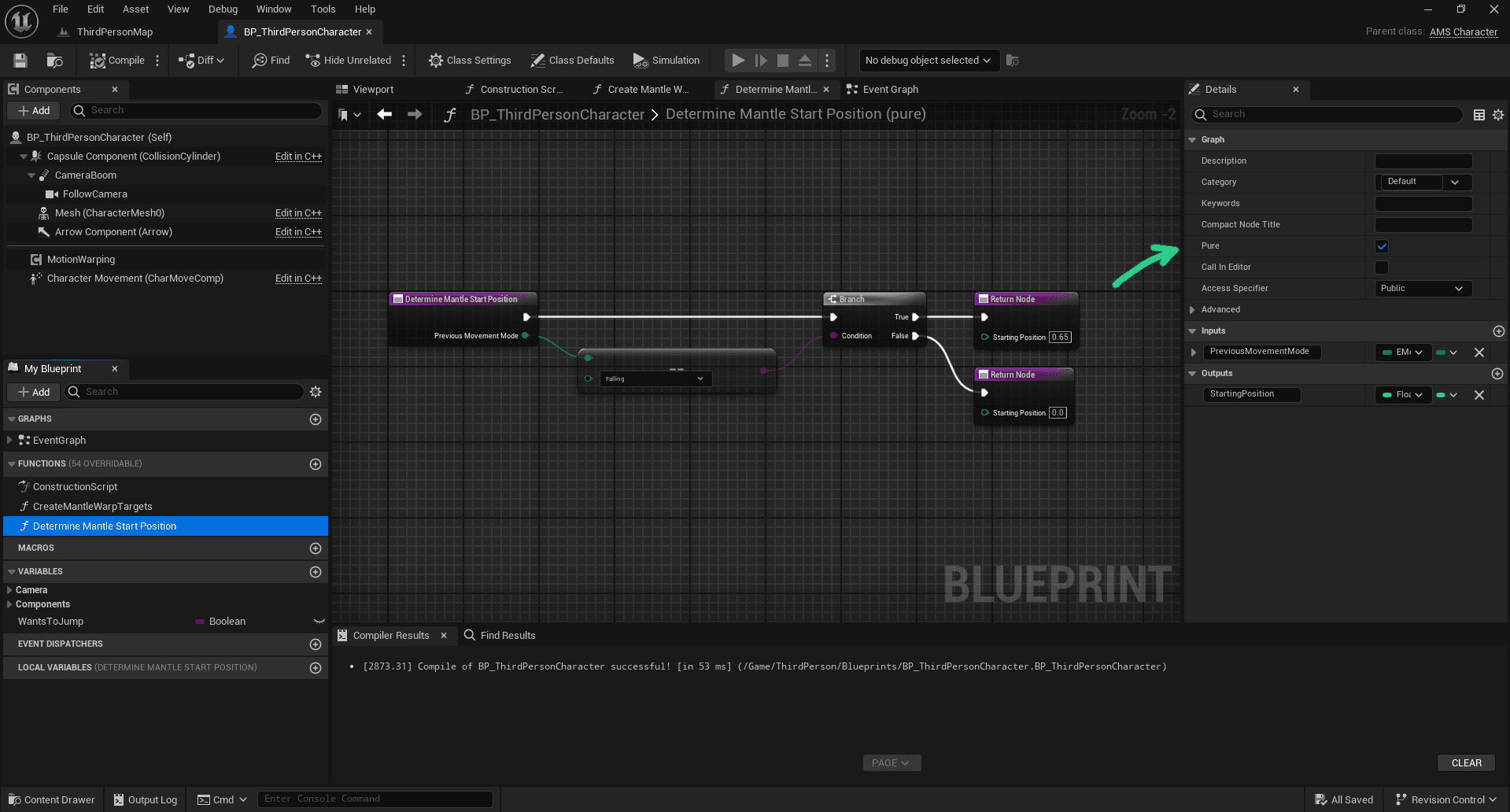Screen dimensions: 1510x812
Task: Toggle Hide Unrelated nodes
Action: pyautogui.click(x=349, y=61)
